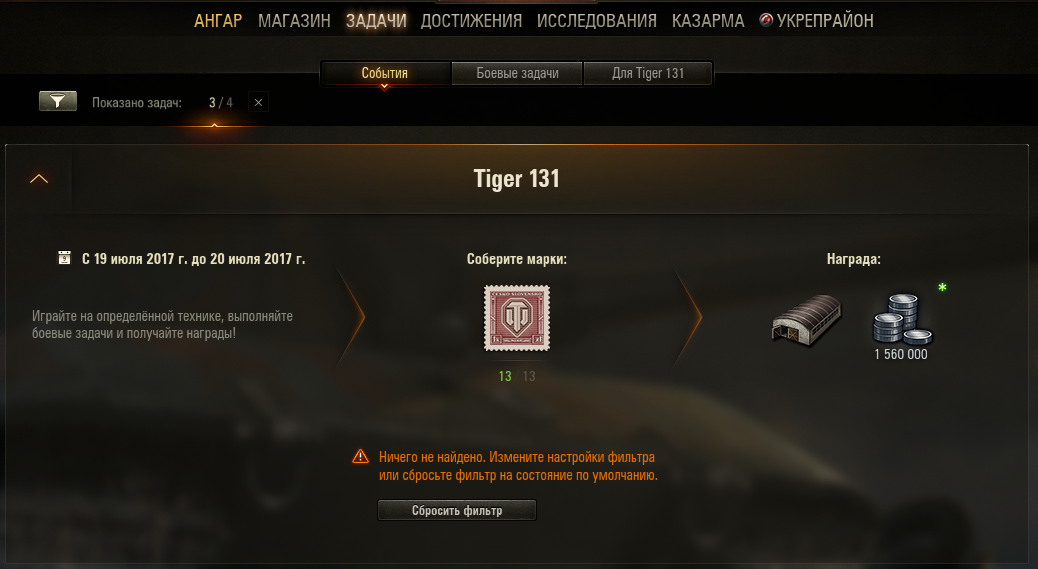The width and height of the screenshot is (1038, 569).
Task: Open the Для Tiger 131 tab
Action: coord(647,73)
